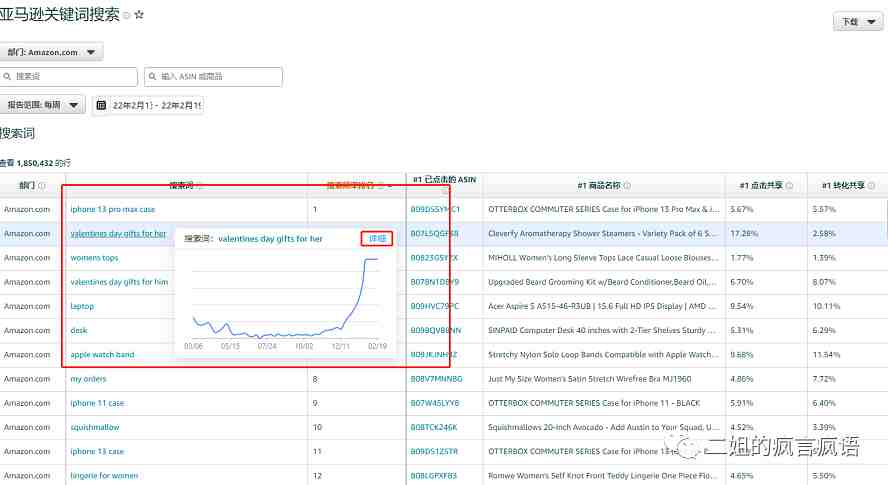The height and width of the screenshot is (485, 888).
Task: Click the star favorite icon beside page title
Action: coord(139,15)
